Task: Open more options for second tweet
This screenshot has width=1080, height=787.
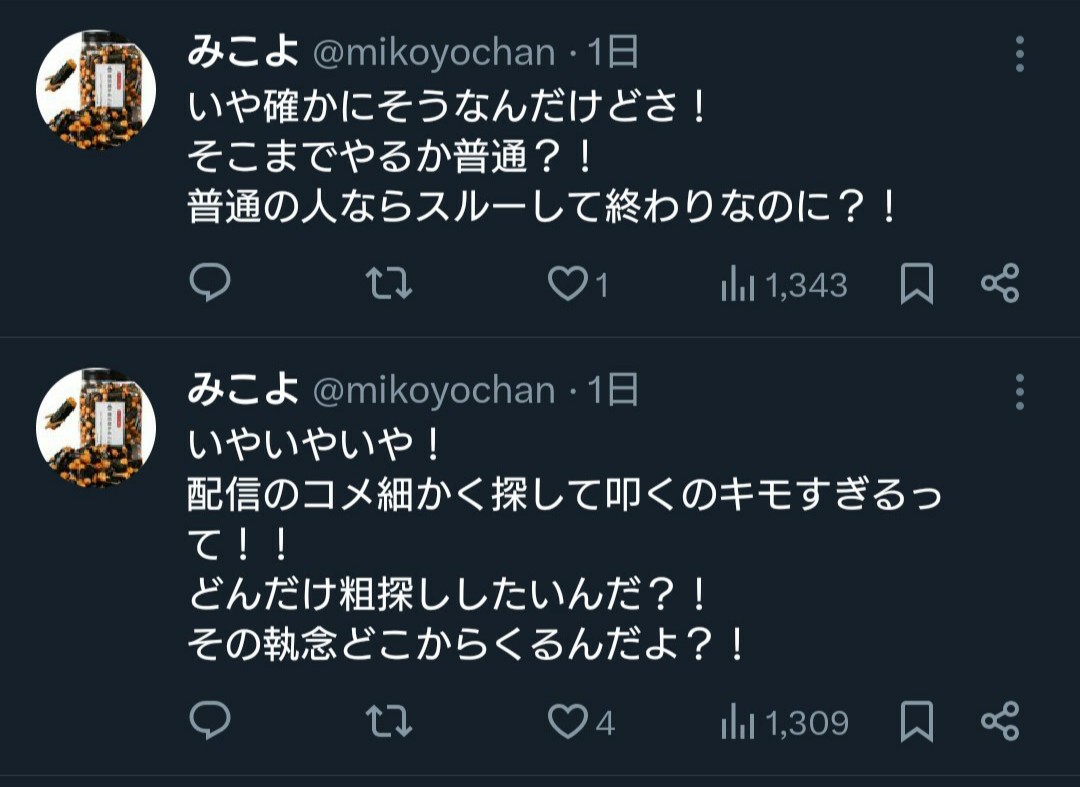Action: point(1020,392)
